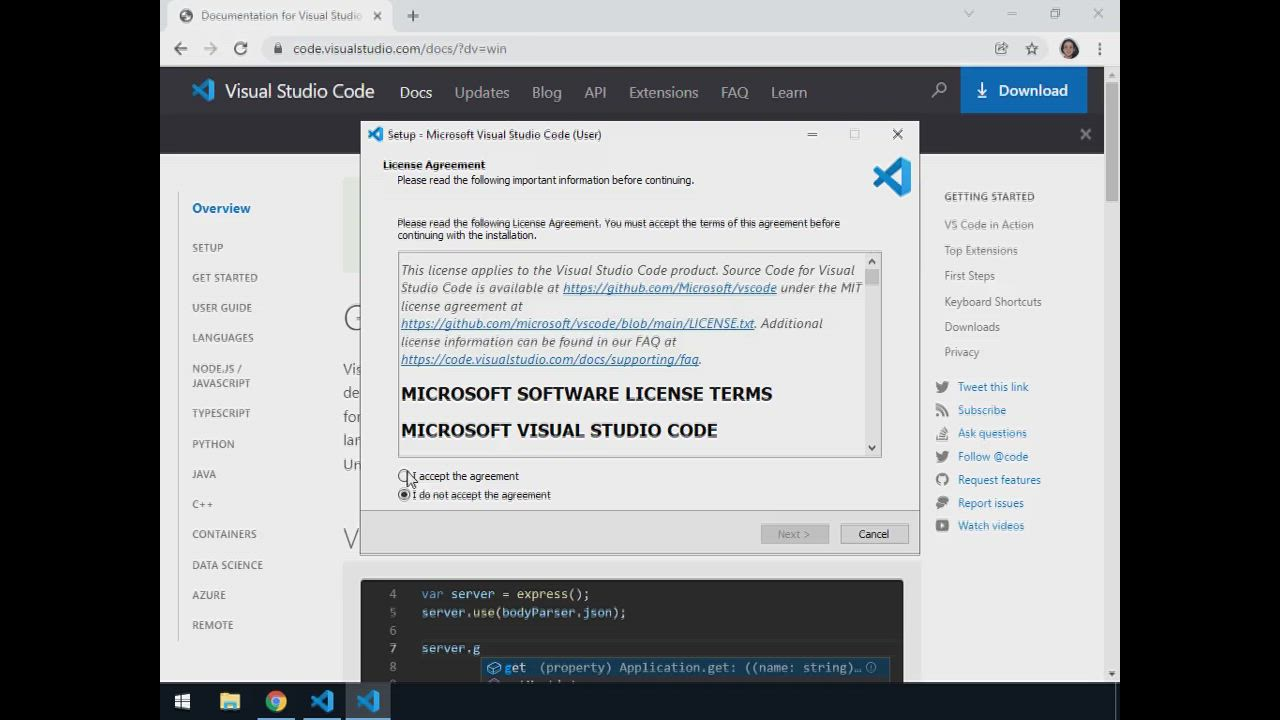Viewport: 1280px width, 720px height.
Task: Expand the AZURE docs section
Action: pyautogui.click(x=209, y=595)
